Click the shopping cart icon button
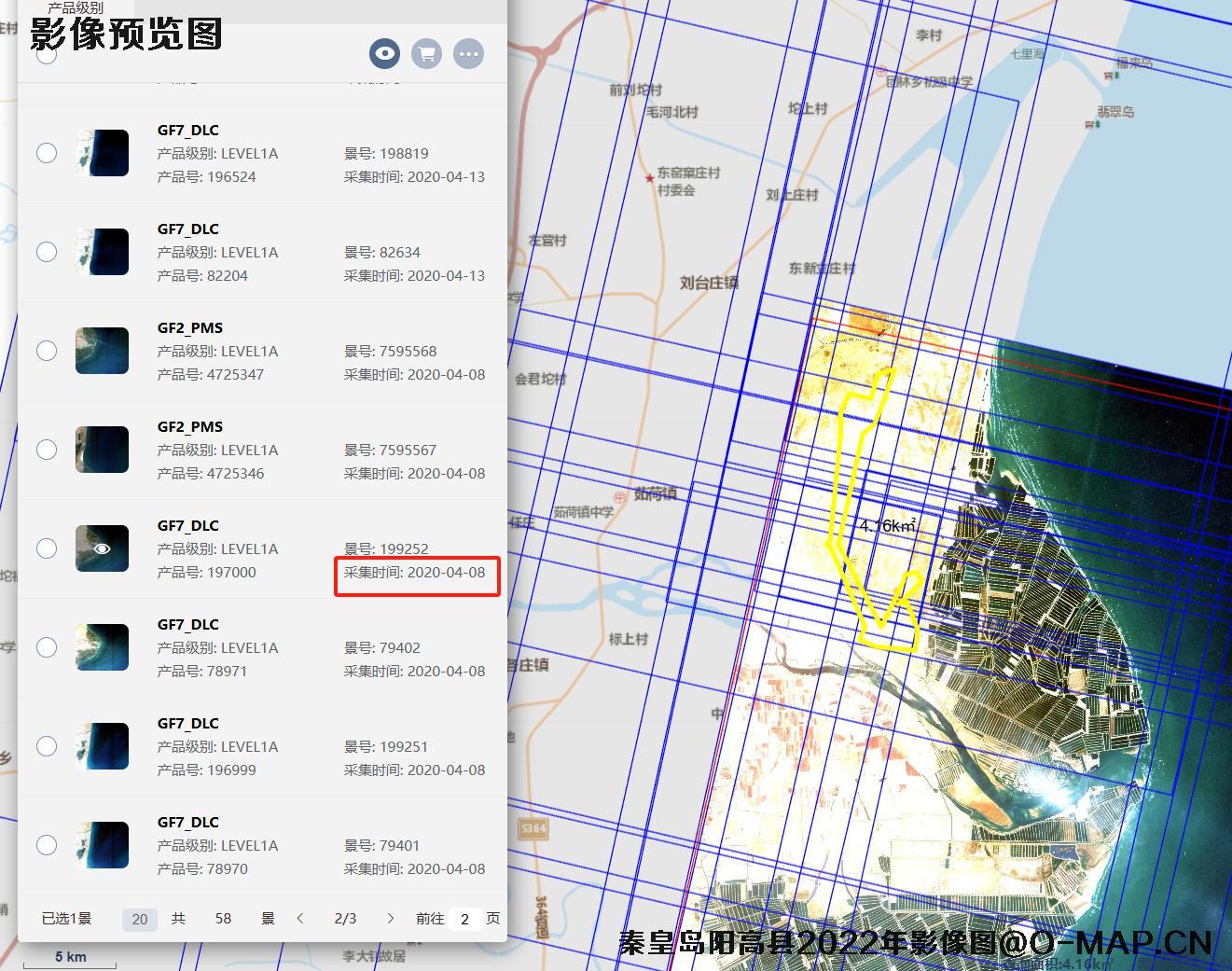 [x=426, y=53]
